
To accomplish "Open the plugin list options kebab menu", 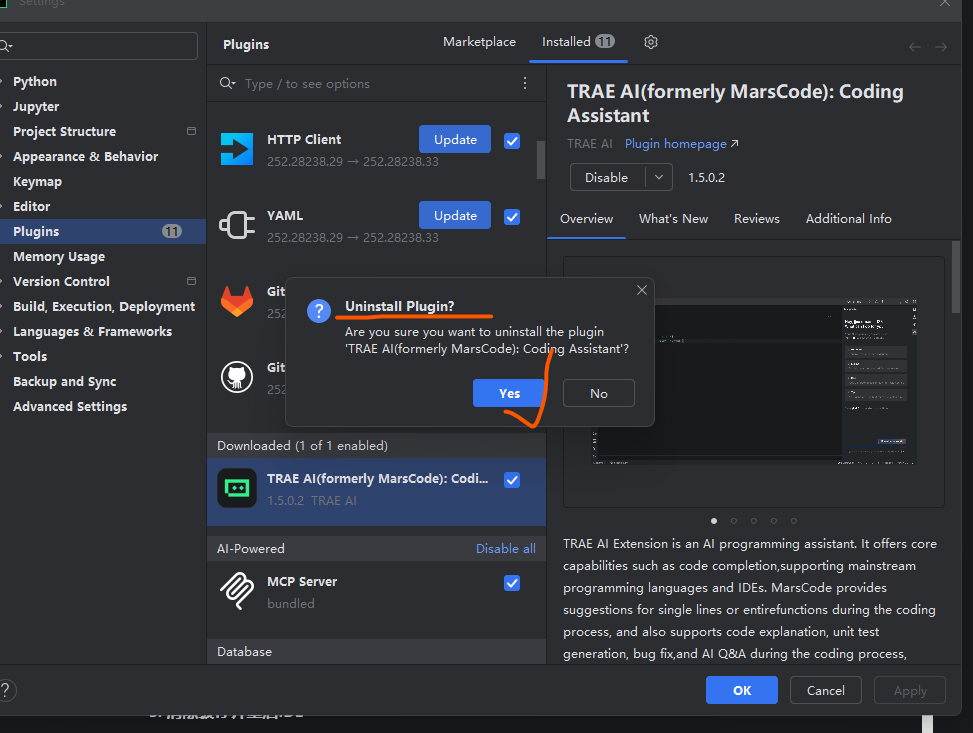I will coord(525,83).
